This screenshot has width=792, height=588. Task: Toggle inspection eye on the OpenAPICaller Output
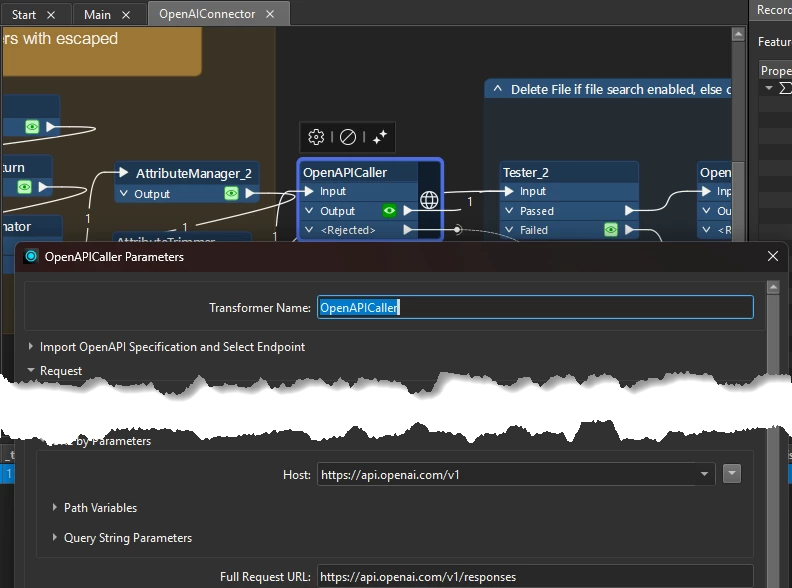point(389,211)
